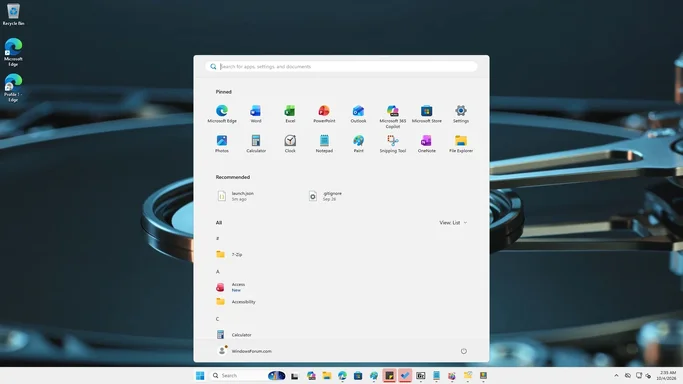Launch Word from the Pinned section
683x384 pixels.
click(x=256, y=114)
